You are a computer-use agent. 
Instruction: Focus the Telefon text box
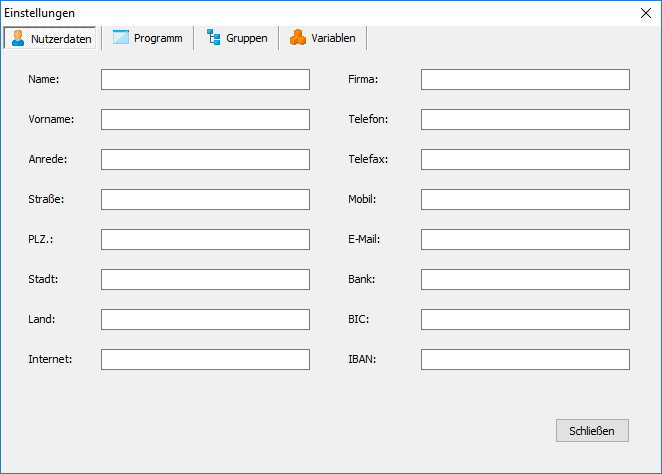coord(525,119)
